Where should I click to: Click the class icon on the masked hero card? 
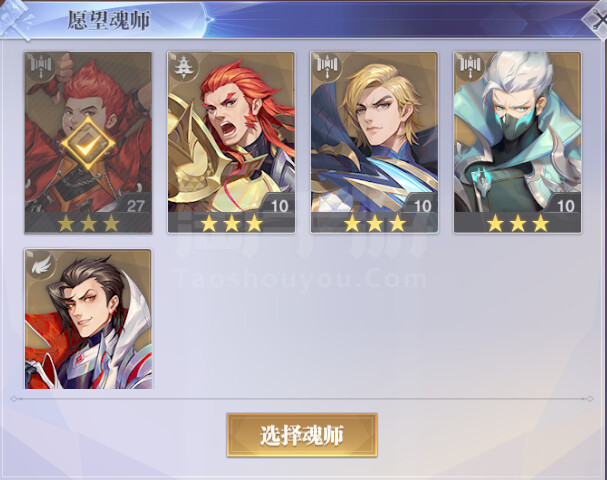[x=470, y=65]
